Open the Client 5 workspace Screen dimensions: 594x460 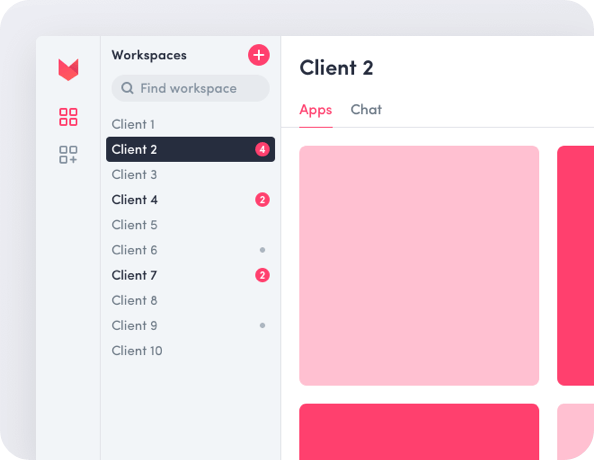tap(191, 225)
